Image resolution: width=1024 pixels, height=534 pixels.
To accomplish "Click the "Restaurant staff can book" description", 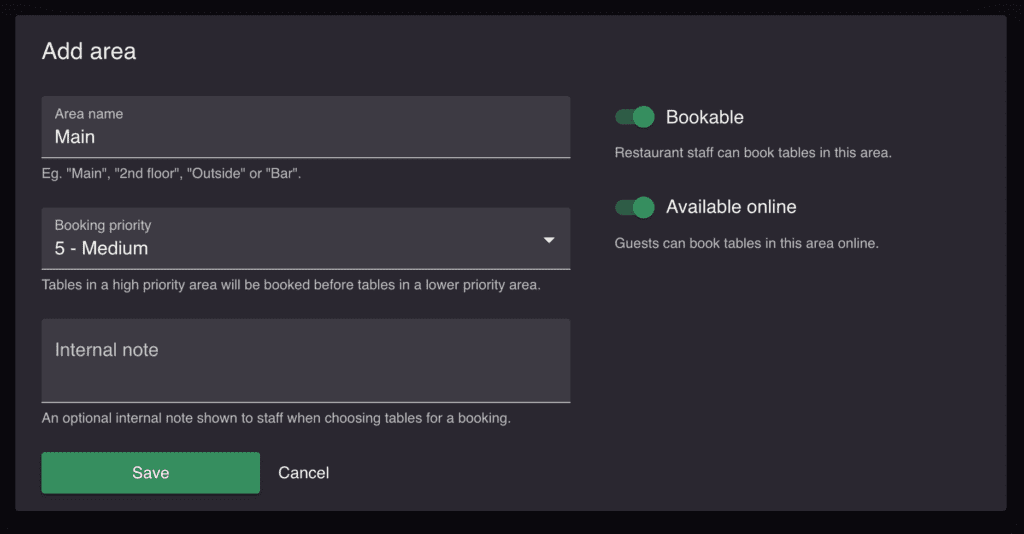I will tap(753, 153).
